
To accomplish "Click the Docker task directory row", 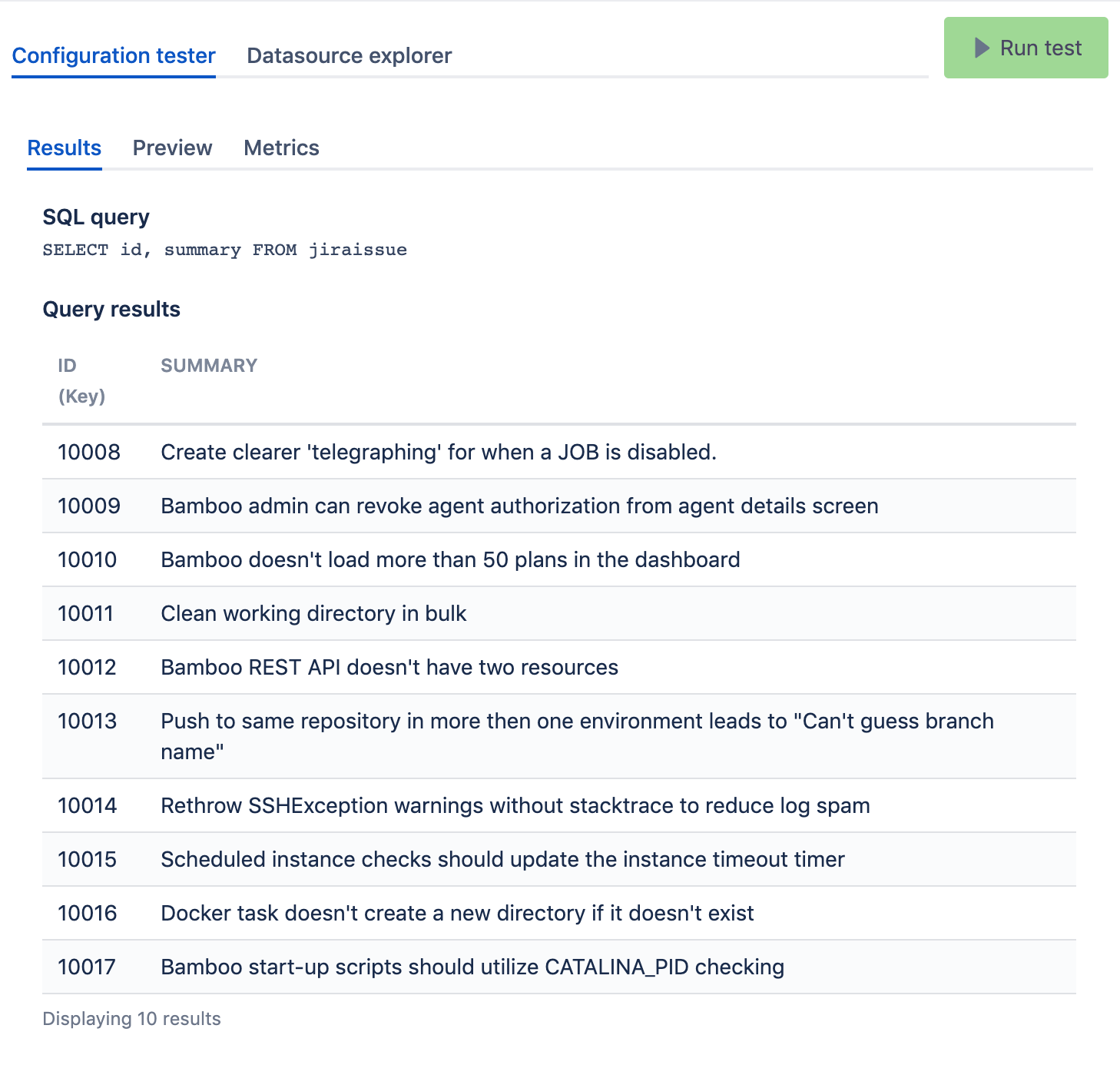I will (x=457, y=914).
